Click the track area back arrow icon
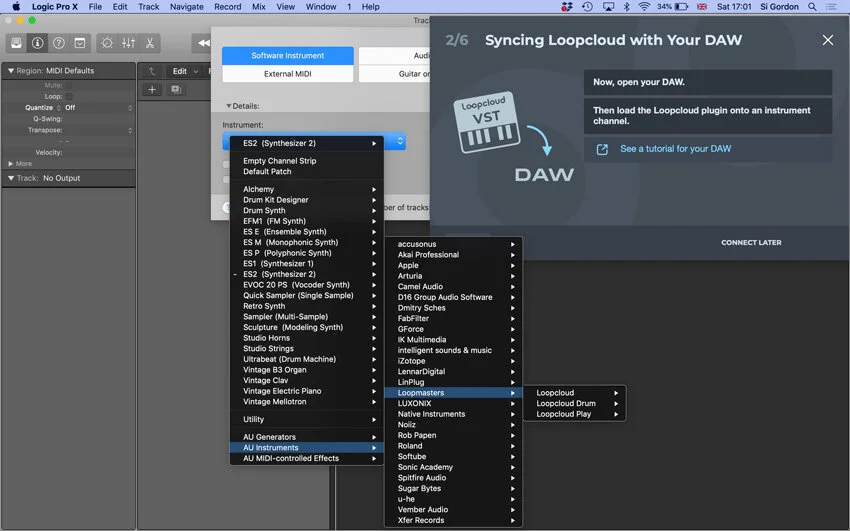 pos(152,71)
